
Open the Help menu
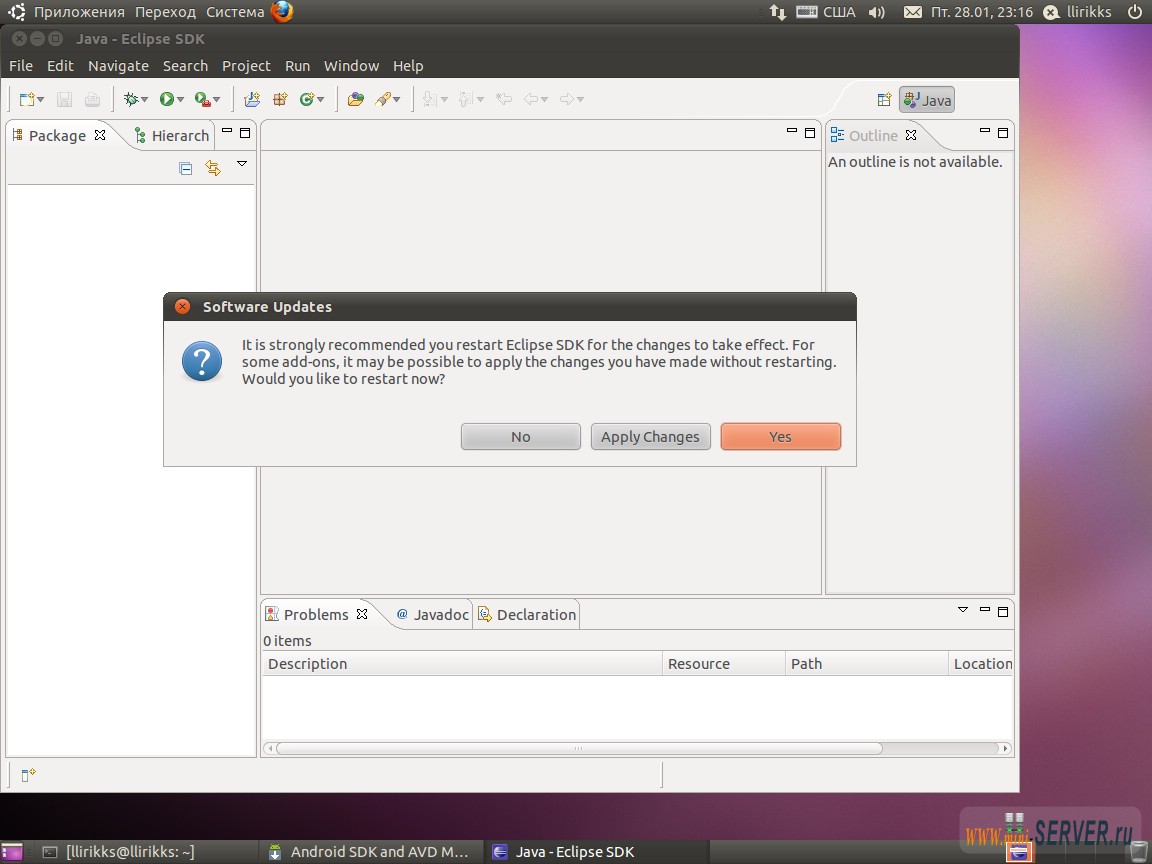pos(408,66)
